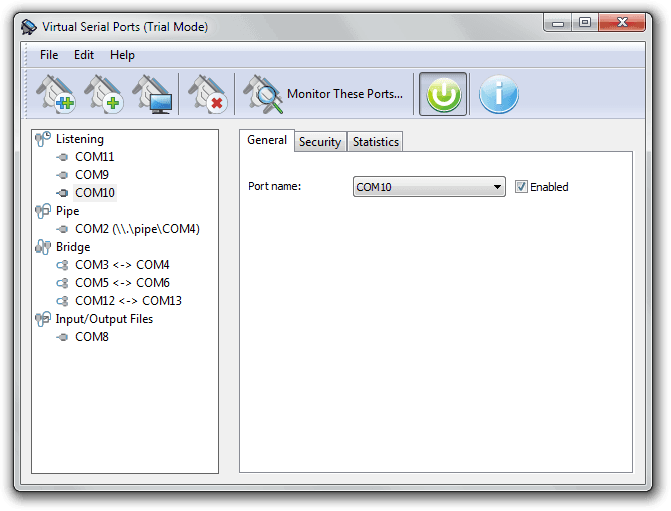Maximize the Virtual Serial Ports window

pyautogui.click(x=585, y=22)
